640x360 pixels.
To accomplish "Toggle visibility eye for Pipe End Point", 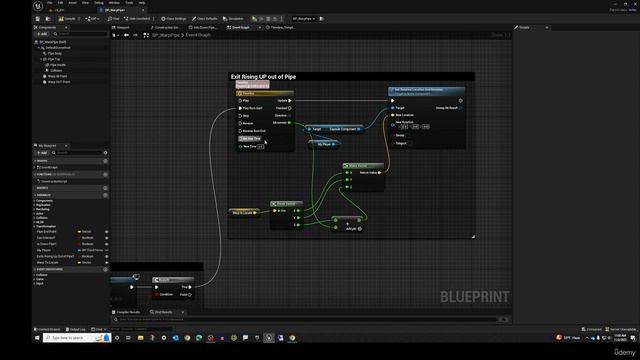I will click(107, 232).
